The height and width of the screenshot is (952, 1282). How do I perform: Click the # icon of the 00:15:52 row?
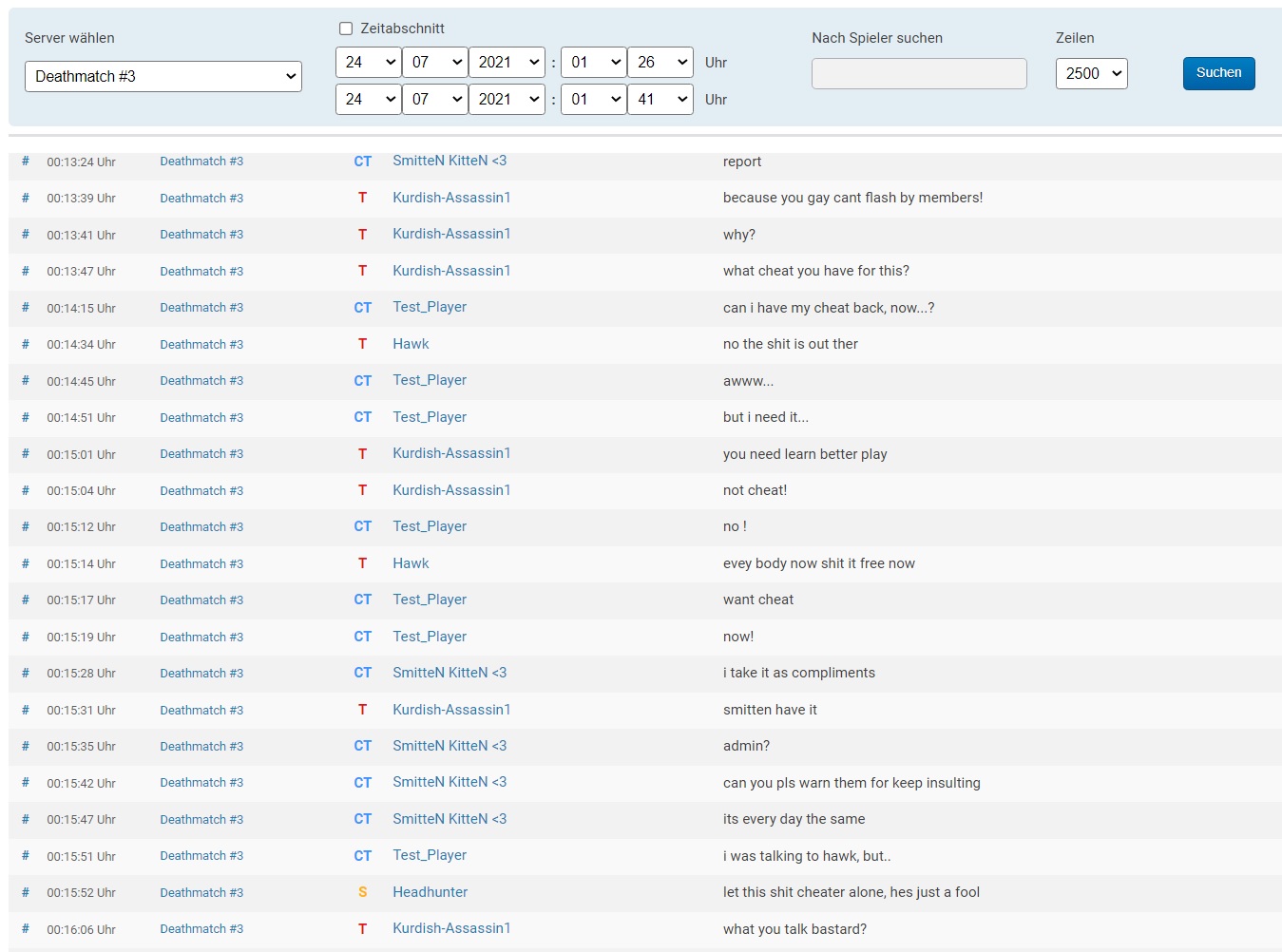(26, 892)
